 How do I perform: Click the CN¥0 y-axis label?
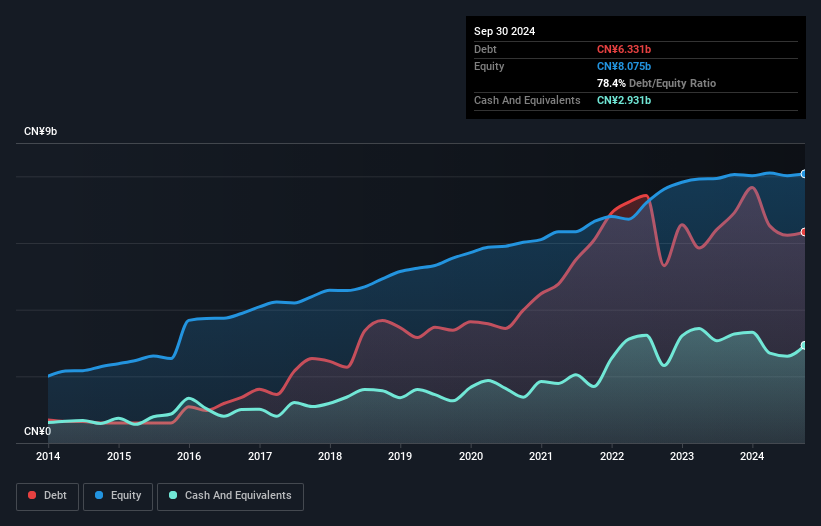37,431
